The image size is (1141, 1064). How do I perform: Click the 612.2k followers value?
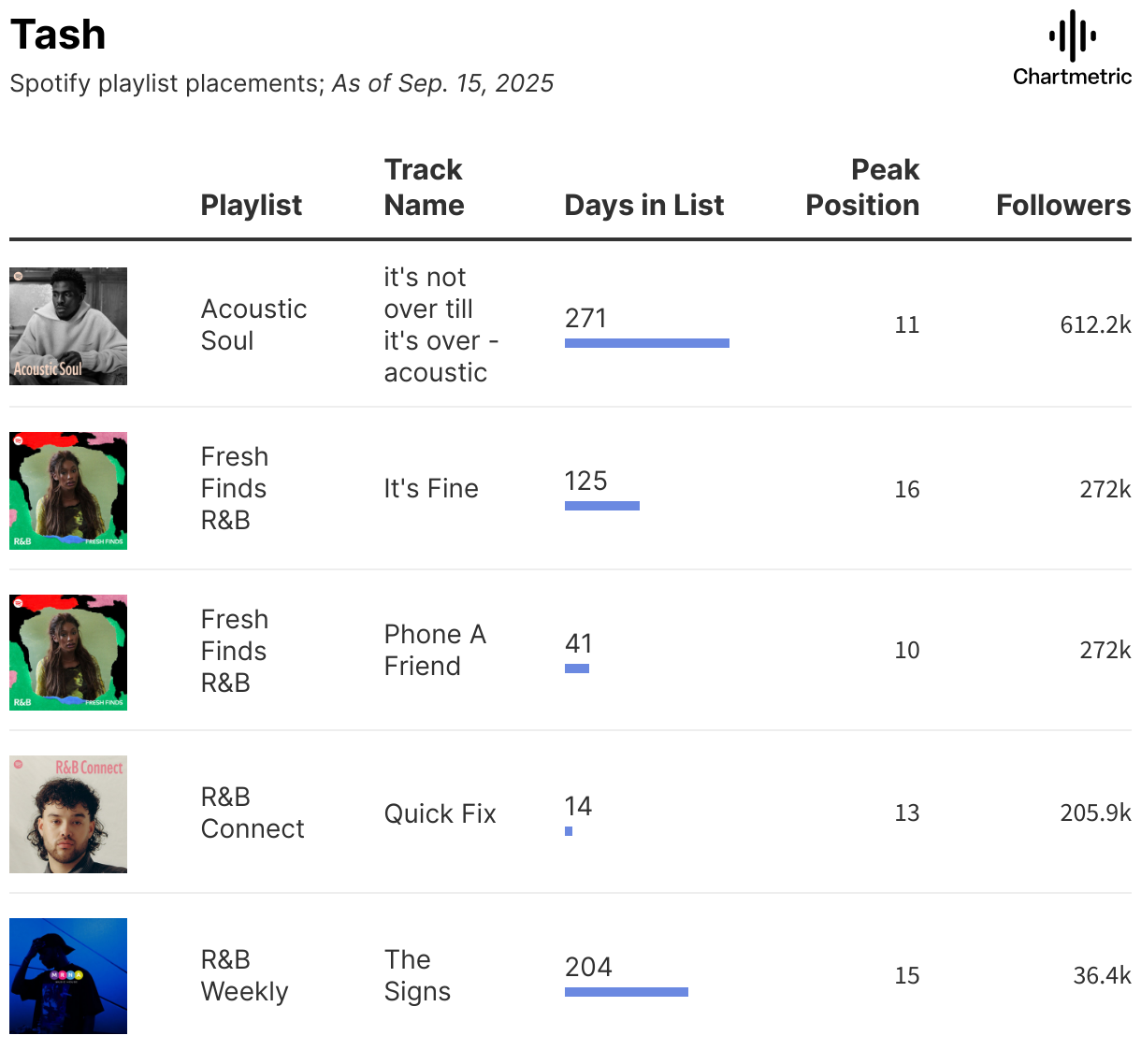coord(1095,324)
